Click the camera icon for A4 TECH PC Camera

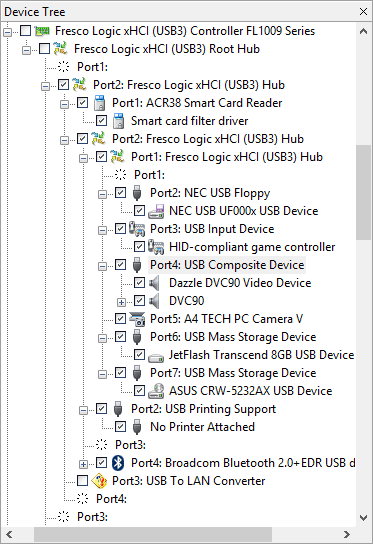click(x=137, y=319)
